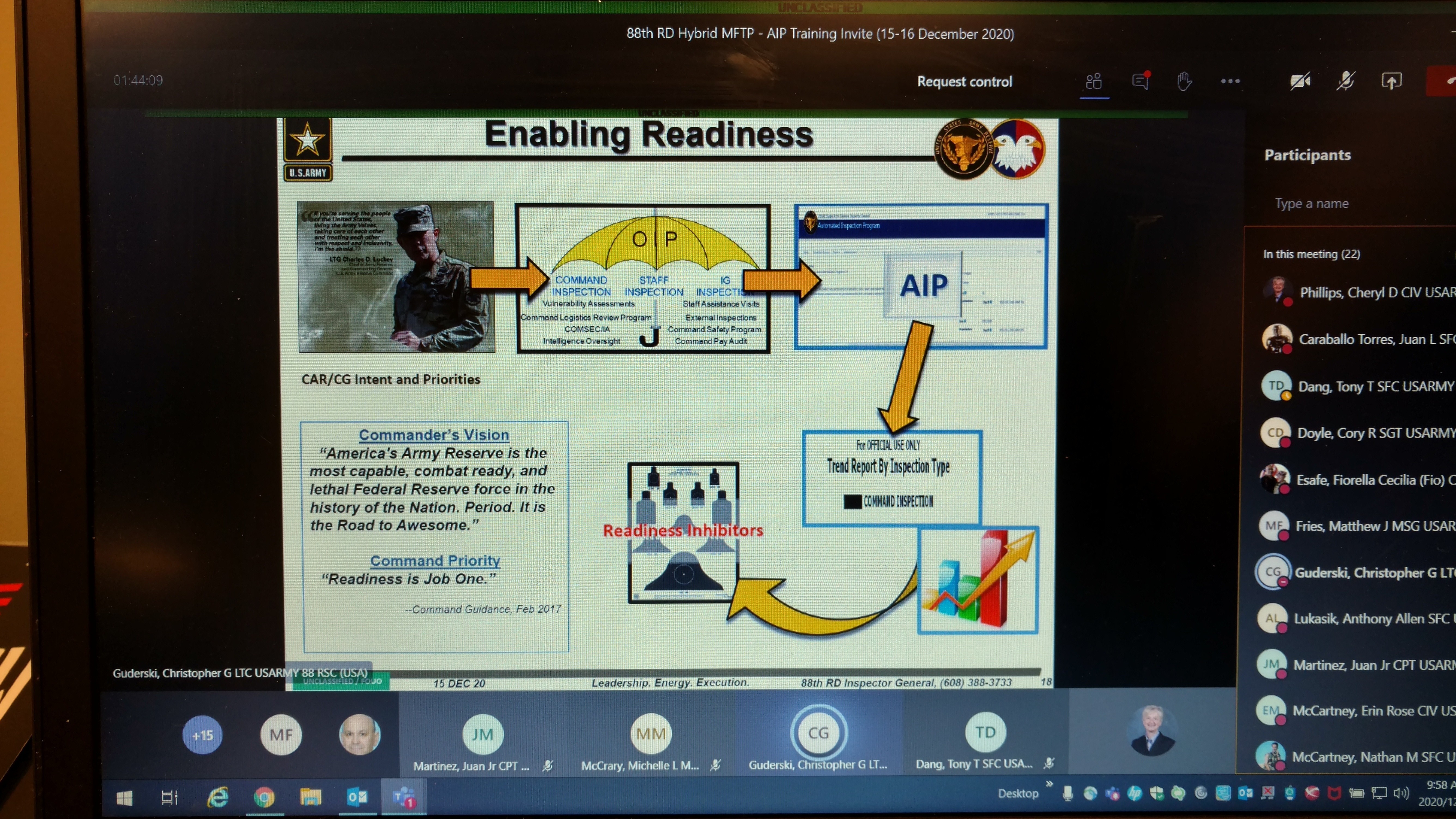Click Request control button
This screenshot has height=819, width=1456.
(964, 82)
